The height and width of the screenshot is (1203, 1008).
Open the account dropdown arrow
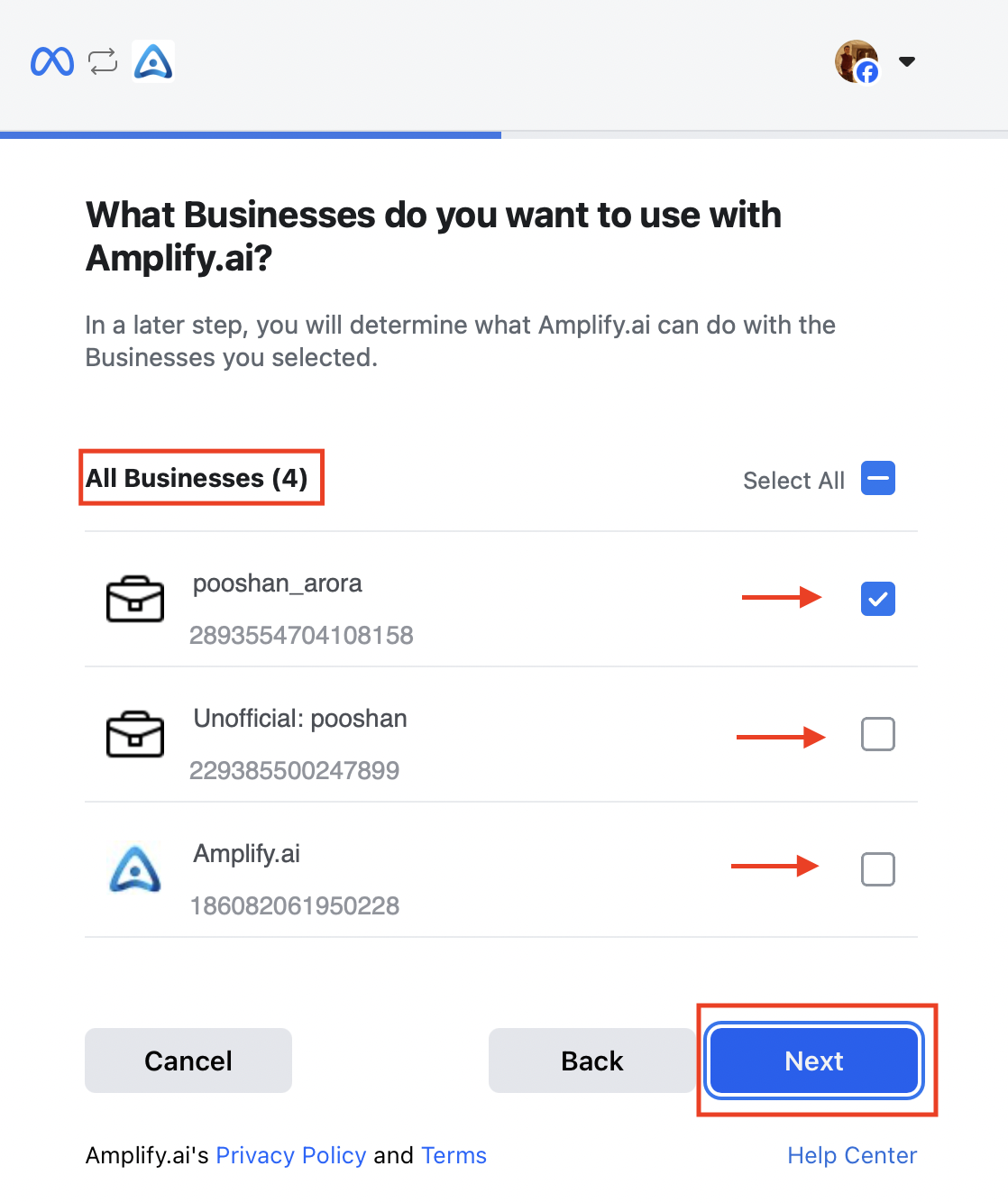(907, 61)
